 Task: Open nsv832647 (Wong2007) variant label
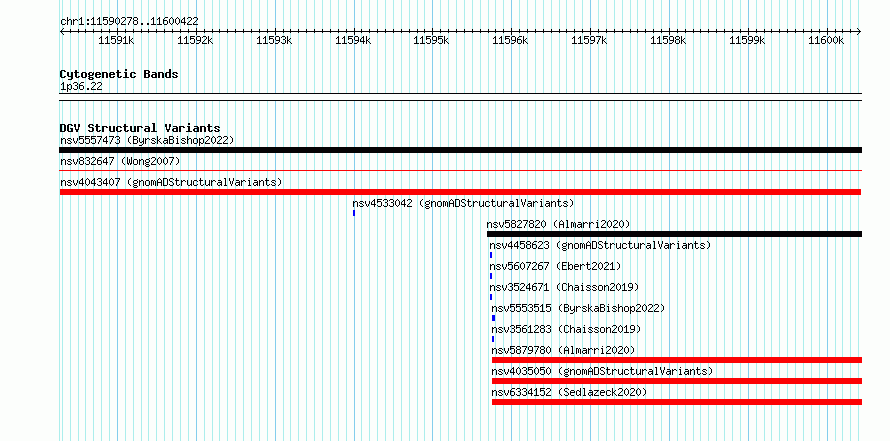pos(120,161)
